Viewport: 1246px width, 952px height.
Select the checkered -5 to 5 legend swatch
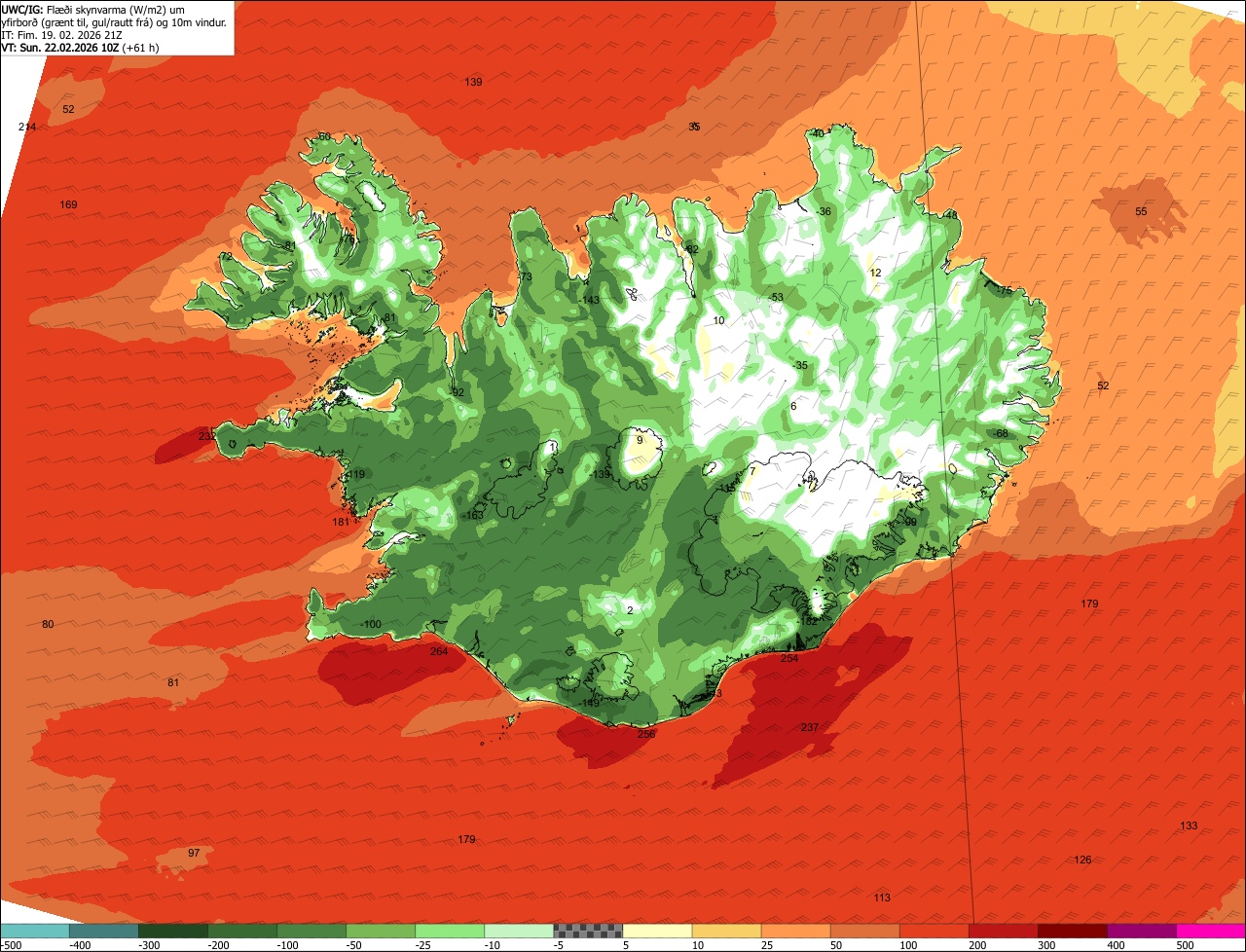pos(588,931)
